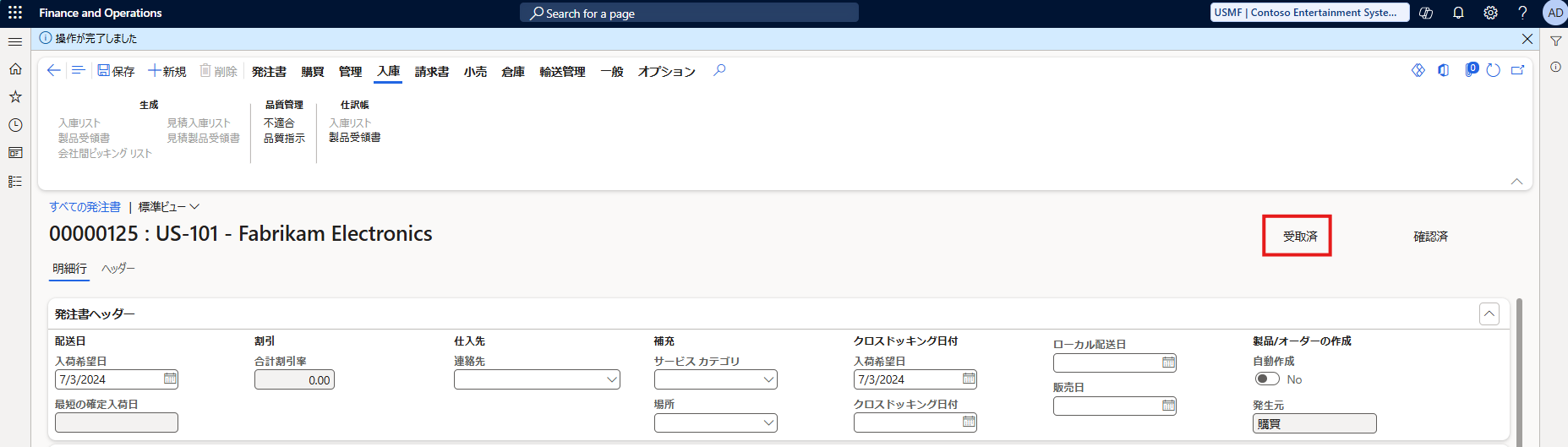Viewport: 1568px width, 447px height.
Task: Click the Search for a page box
Action: click(x=689, y=13)
